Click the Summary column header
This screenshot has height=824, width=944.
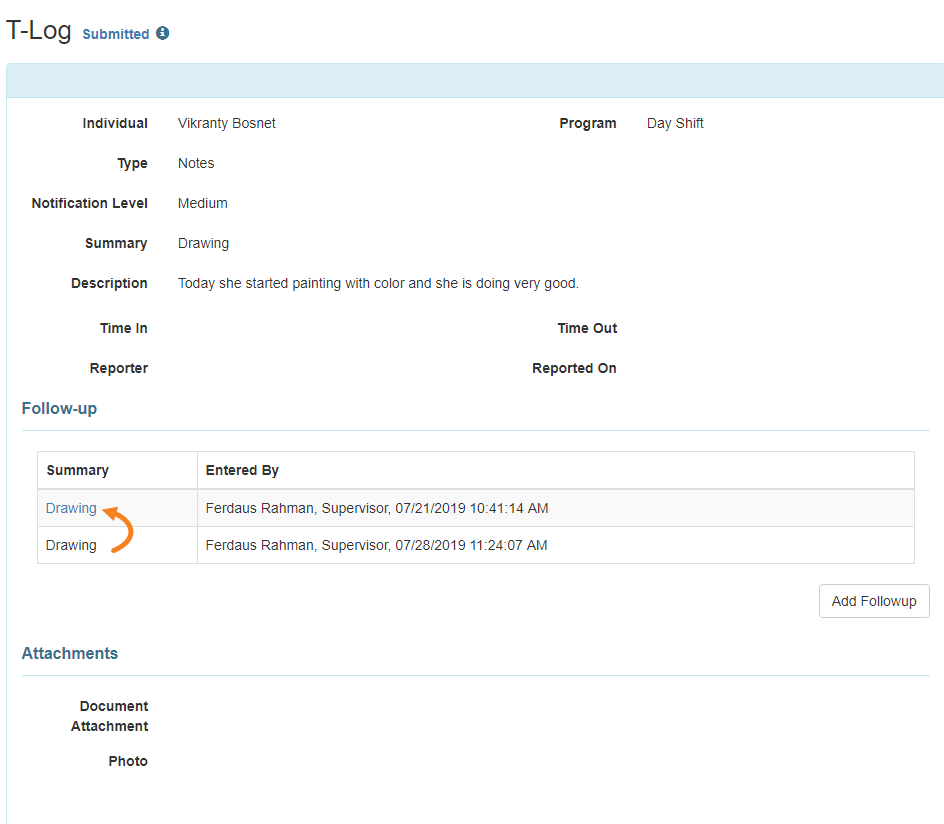(x=78, y=470)
